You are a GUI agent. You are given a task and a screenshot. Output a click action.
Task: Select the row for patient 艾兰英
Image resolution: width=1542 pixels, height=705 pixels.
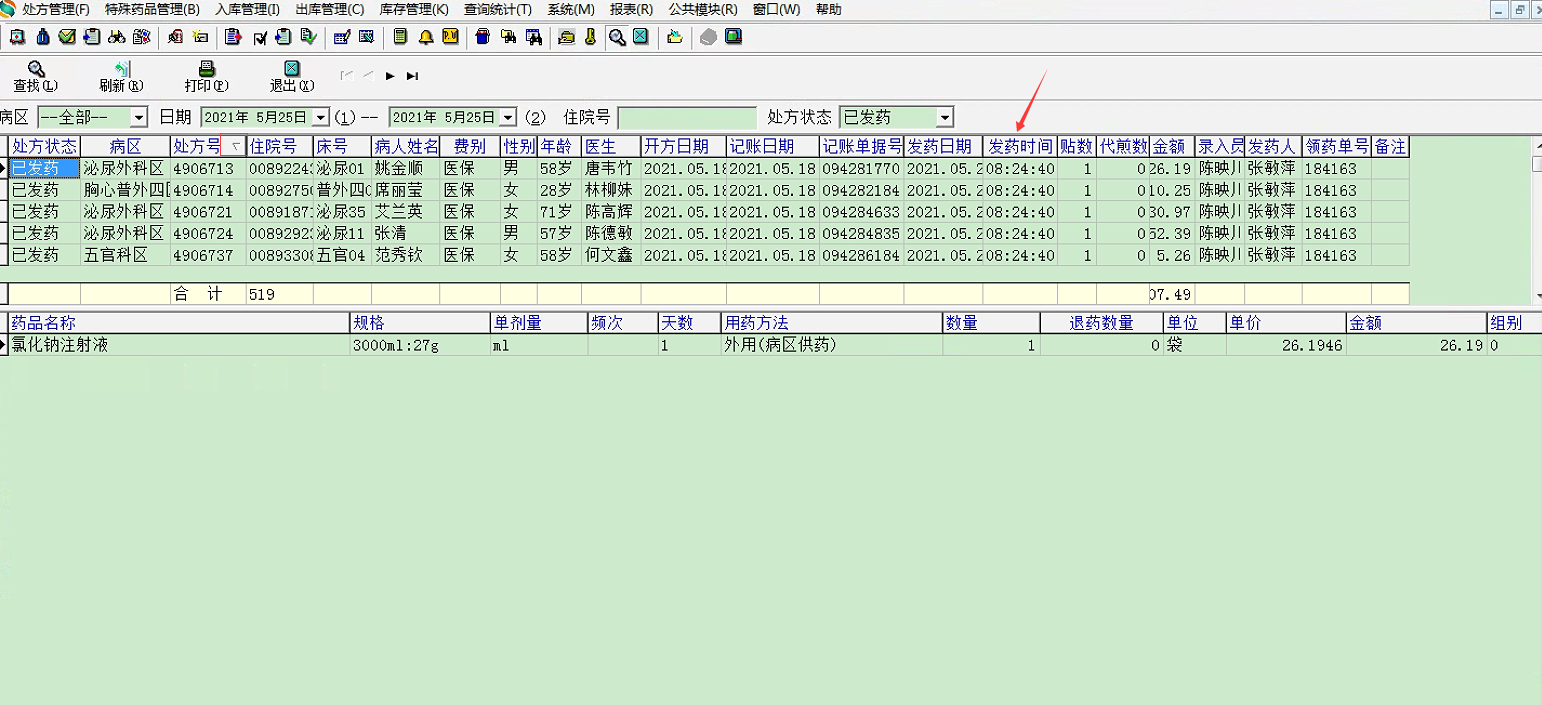(x=709, y=212)
